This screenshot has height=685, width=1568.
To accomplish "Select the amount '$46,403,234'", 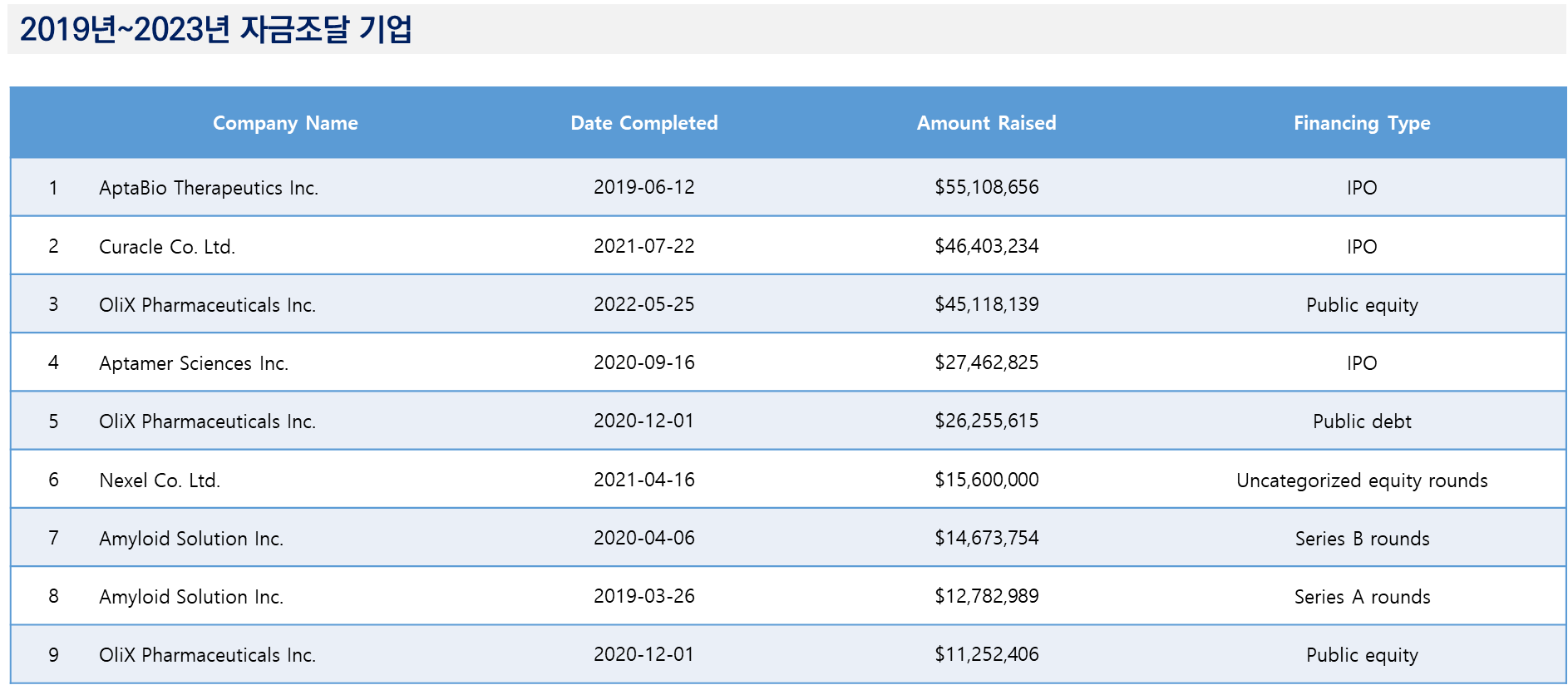I will tap(987, 246).
